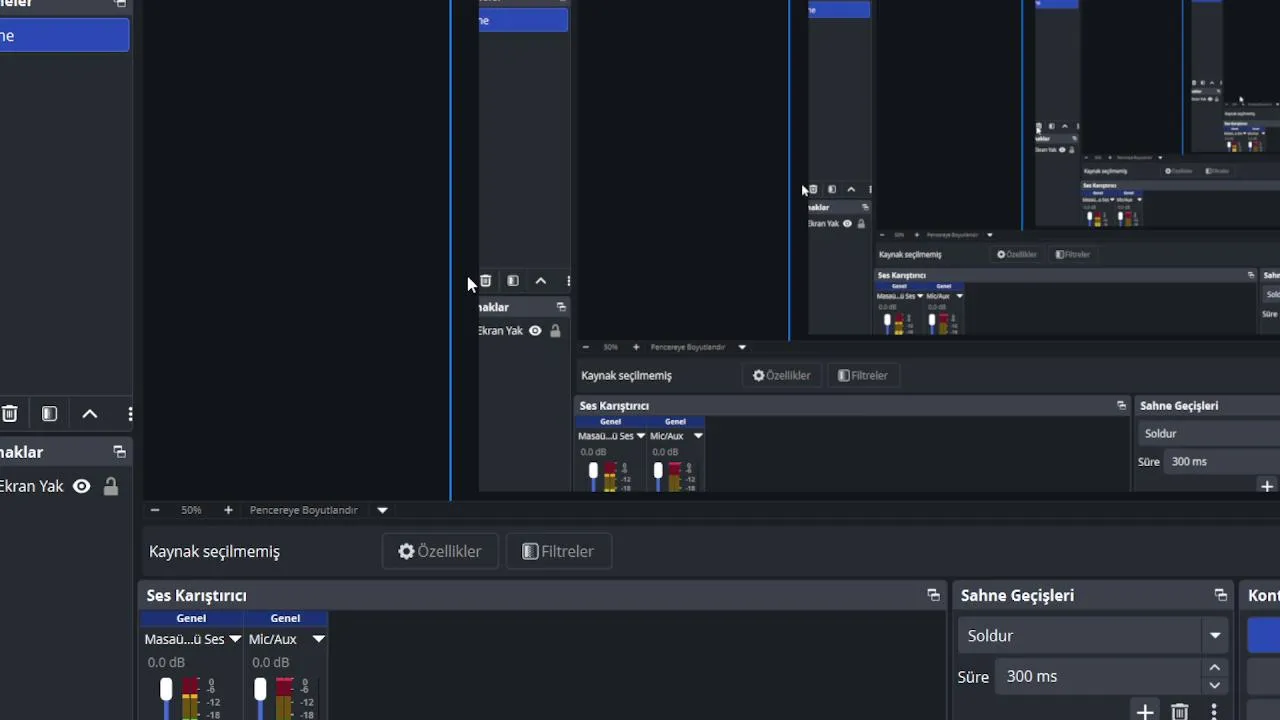Click trash icon in largest nested preview
1280x720 pixels.
[x=486, y=281]
